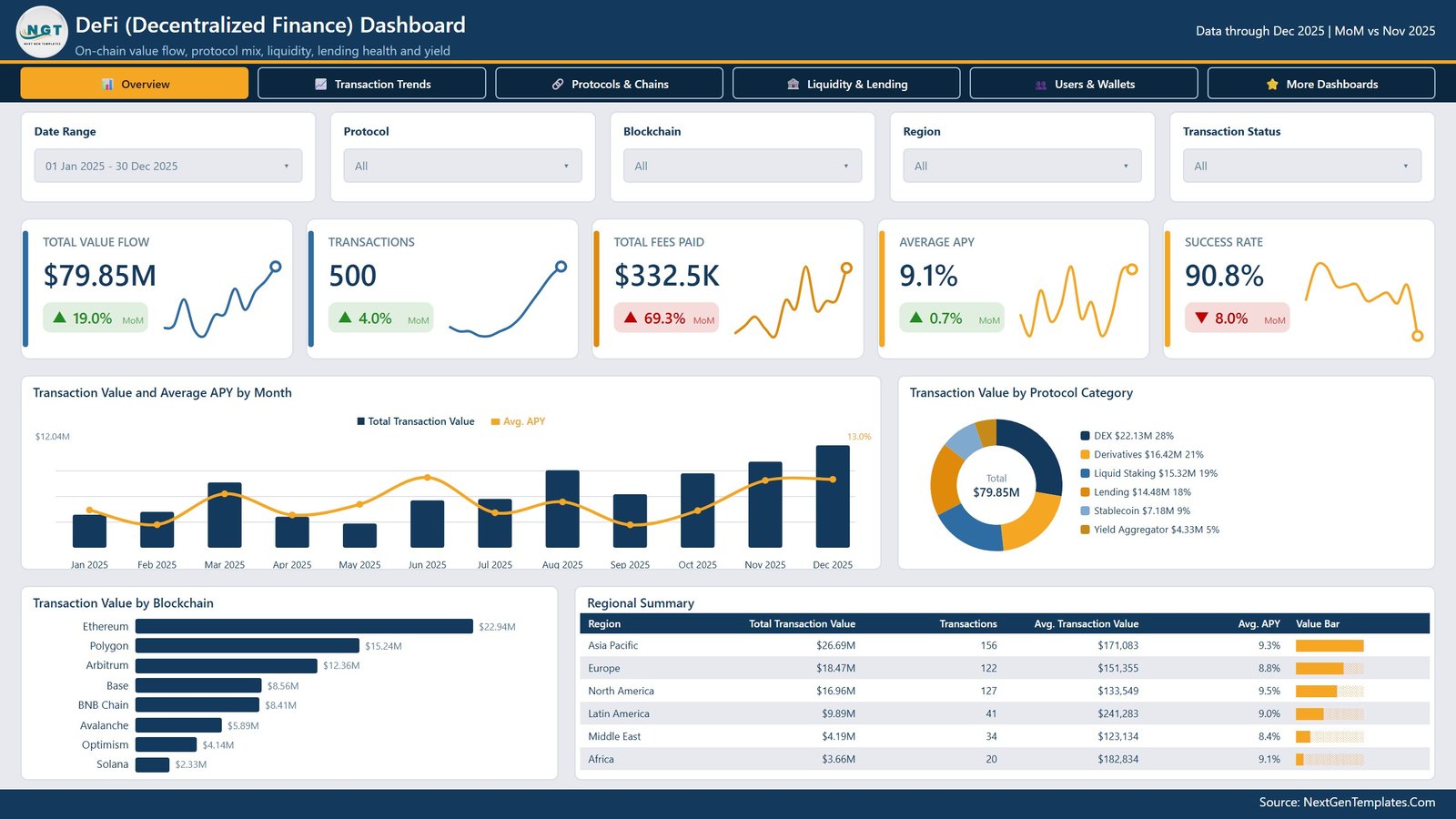The height and width of the screenshot is (819, 1456).
Task: Click the North America region cell
Action: tap(621, 691)
